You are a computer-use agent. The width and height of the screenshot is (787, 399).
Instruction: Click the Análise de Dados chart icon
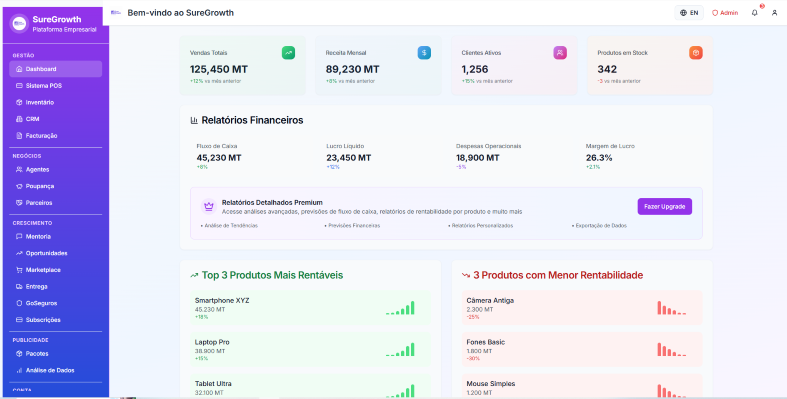[19, 370]
